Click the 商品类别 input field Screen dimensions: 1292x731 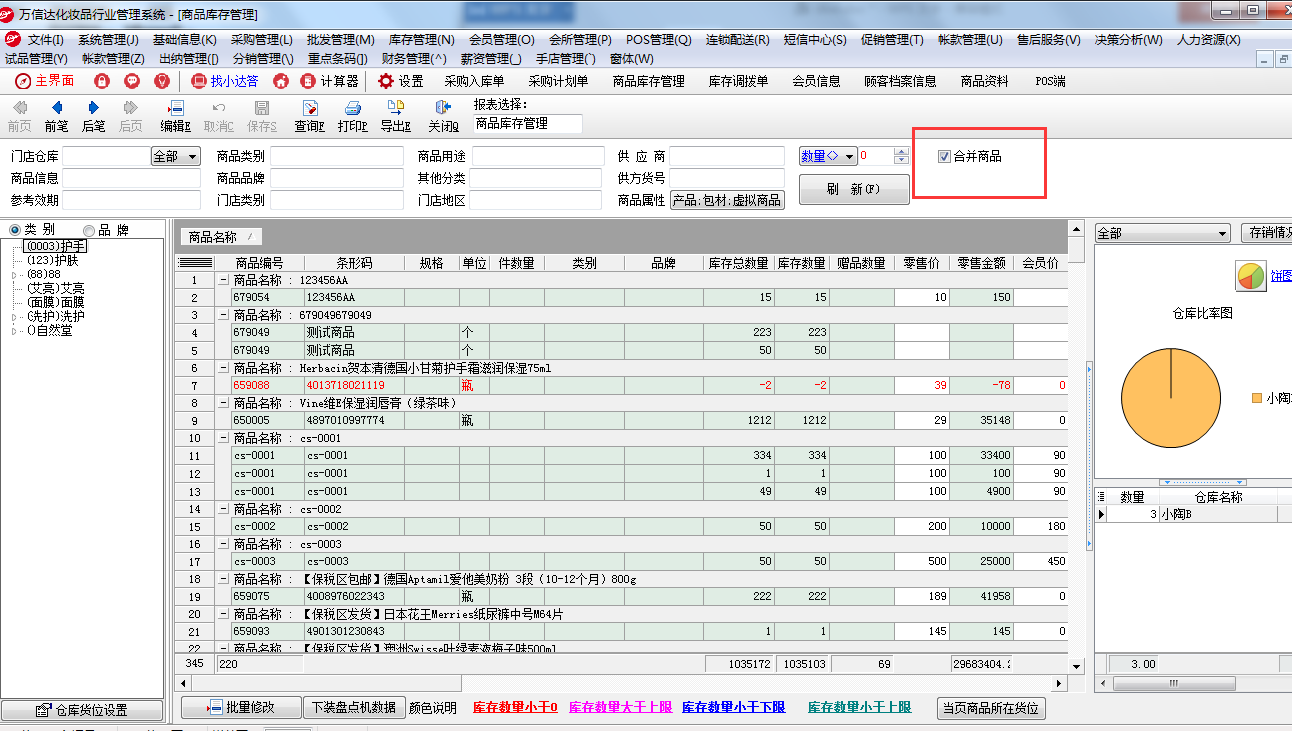pyautogui.click(x=335, y=156)
